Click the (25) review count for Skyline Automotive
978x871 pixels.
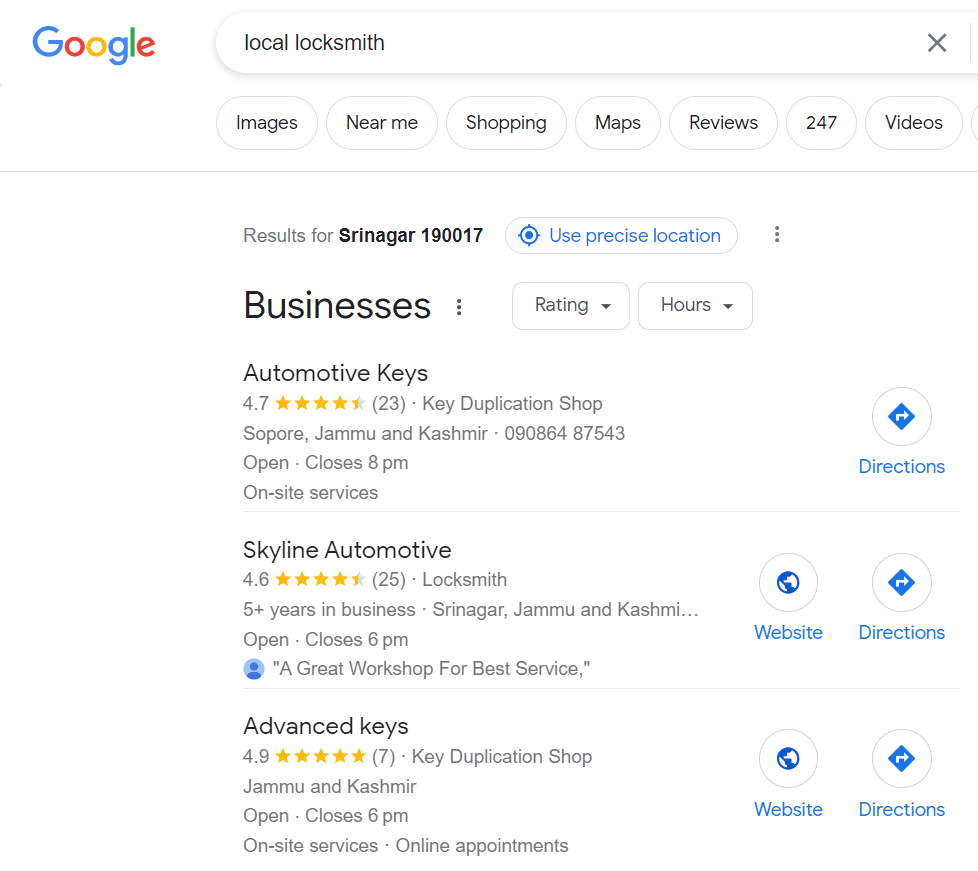(389, 580)
